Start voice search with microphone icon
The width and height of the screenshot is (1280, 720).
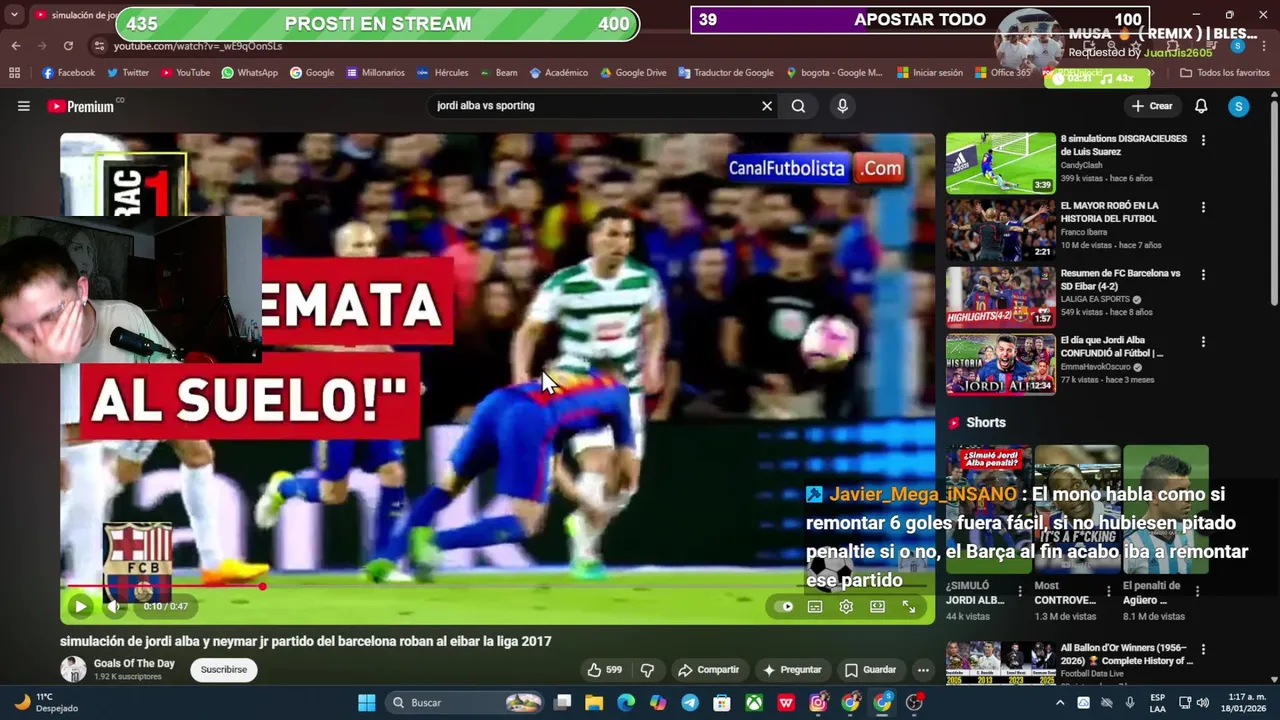tap(842, 106)
